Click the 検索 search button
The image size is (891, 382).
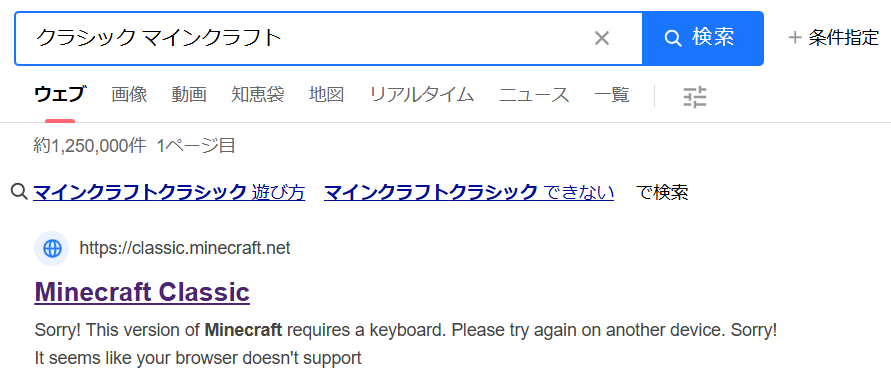pos(702,38)
